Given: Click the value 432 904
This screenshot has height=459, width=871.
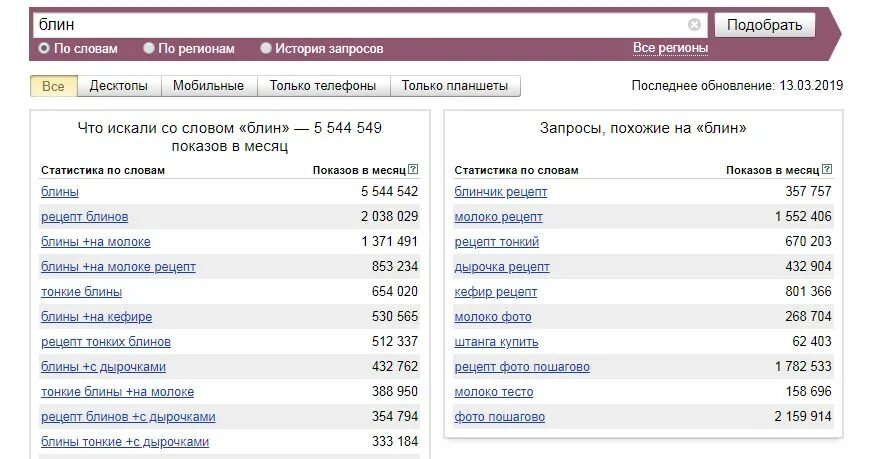Looking at the screenshot, I should (808, 266).
